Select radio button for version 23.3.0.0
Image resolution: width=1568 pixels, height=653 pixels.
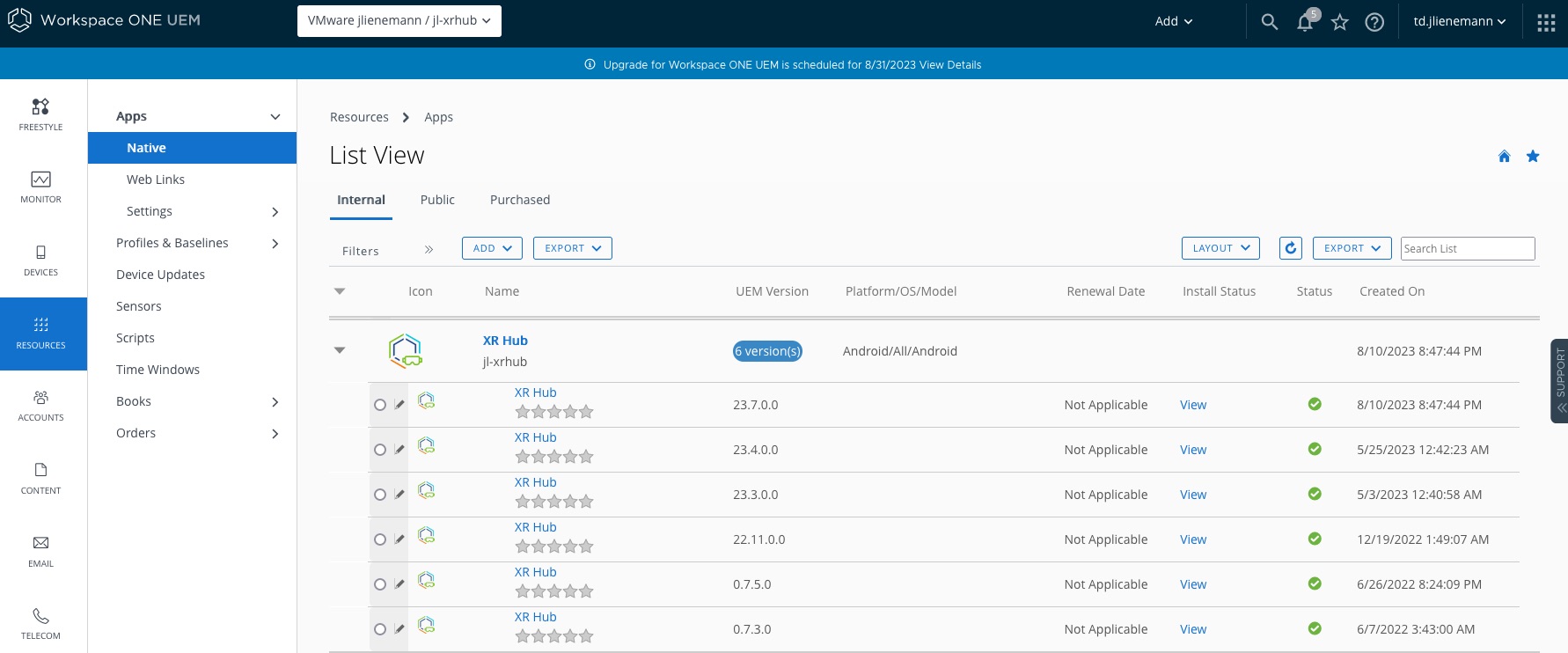point(380,495)
